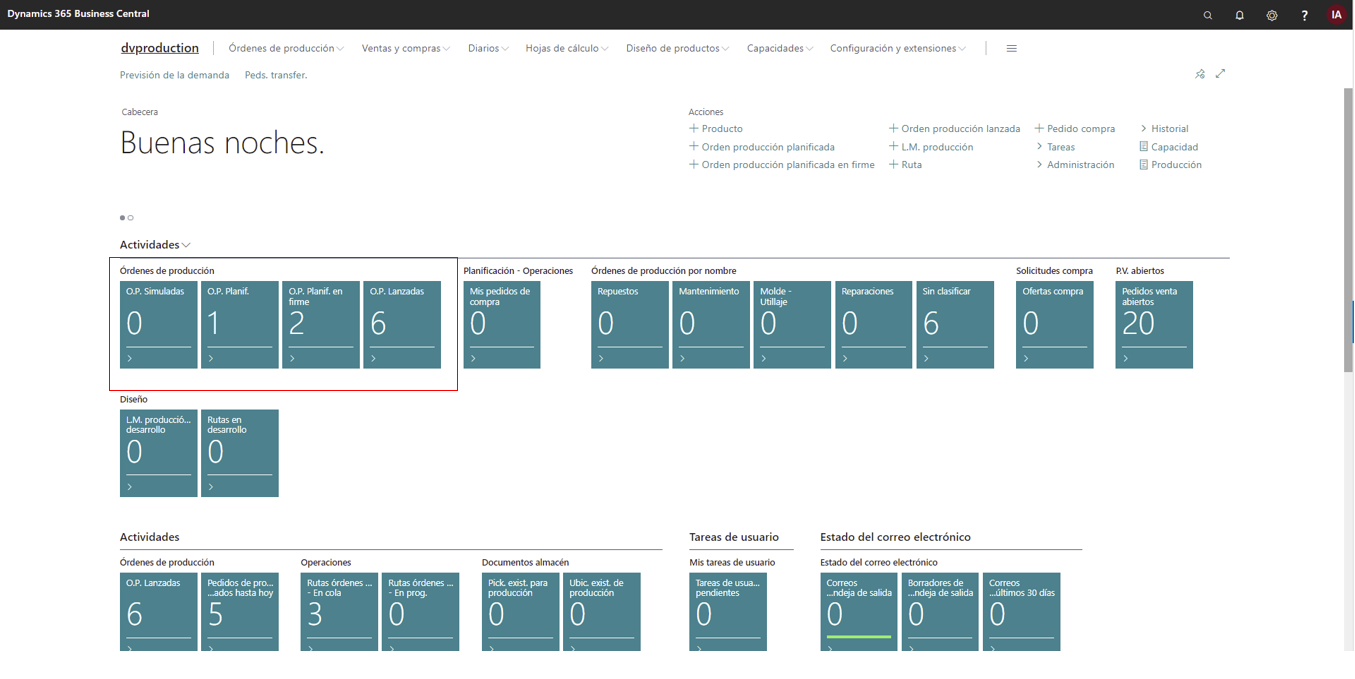
Task: Expand the Capacidades menu
Action: 780,48
